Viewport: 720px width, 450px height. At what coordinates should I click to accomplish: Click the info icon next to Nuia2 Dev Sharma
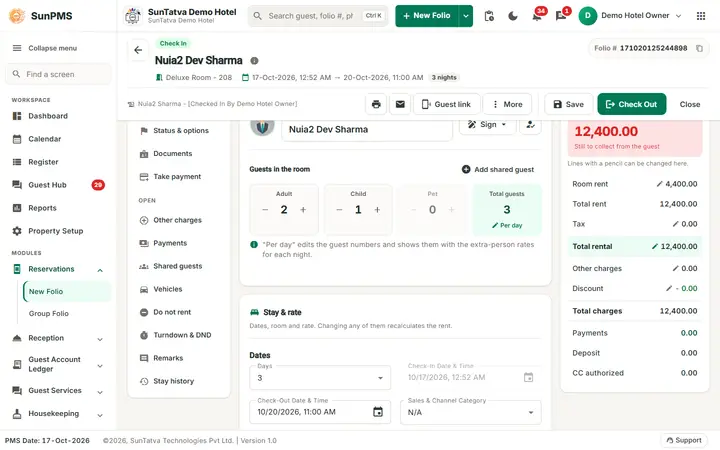[254, 61]
